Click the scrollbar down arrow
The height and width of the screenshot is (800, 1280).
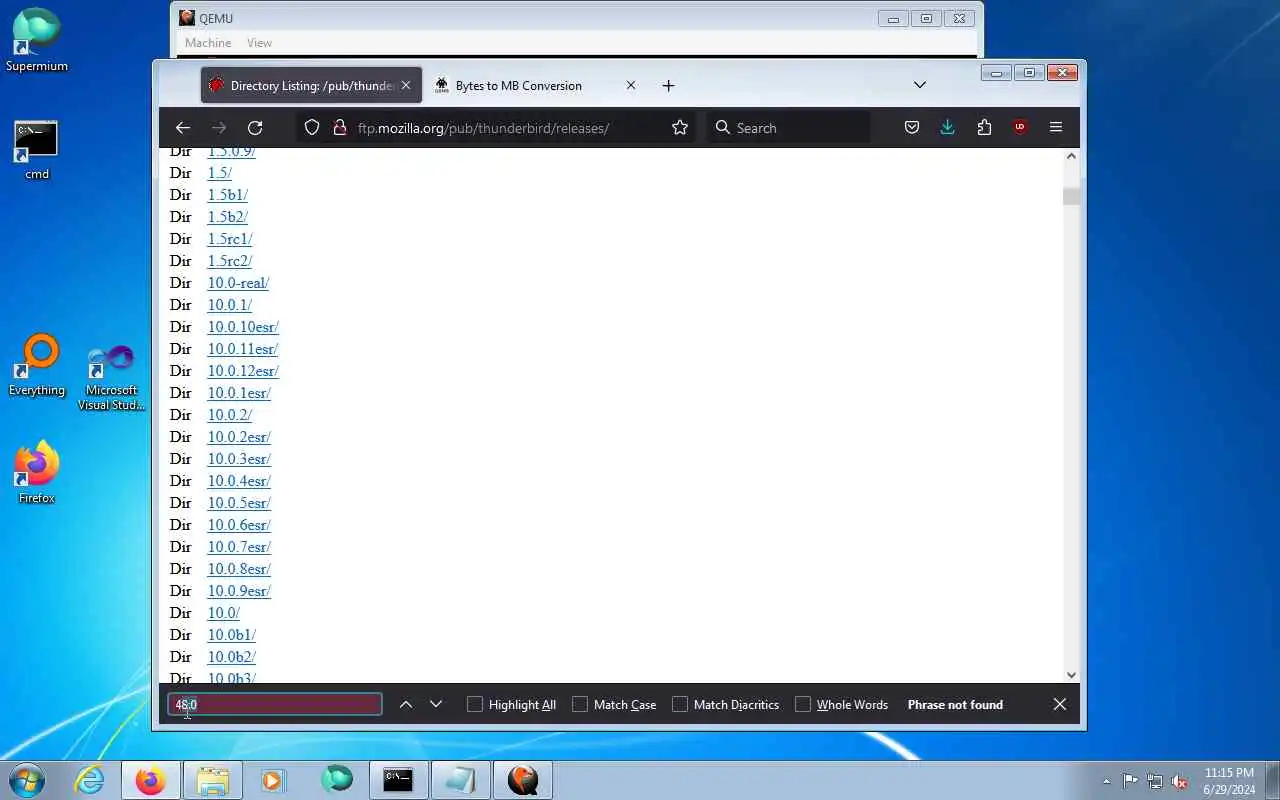click(x=1072, y=675)
